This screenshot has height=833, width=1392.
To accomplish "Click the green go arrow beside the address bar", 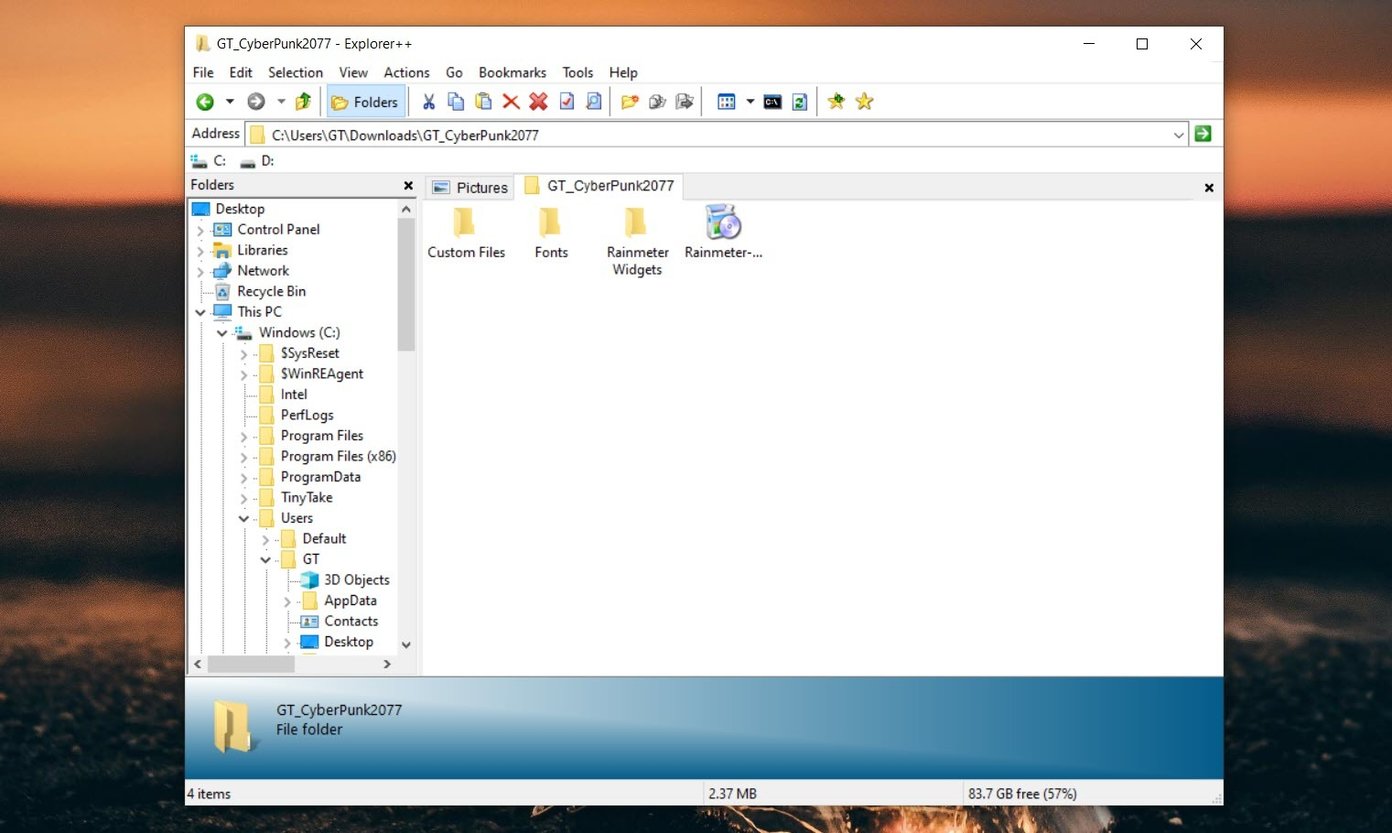I will (x=1202, y=133).
